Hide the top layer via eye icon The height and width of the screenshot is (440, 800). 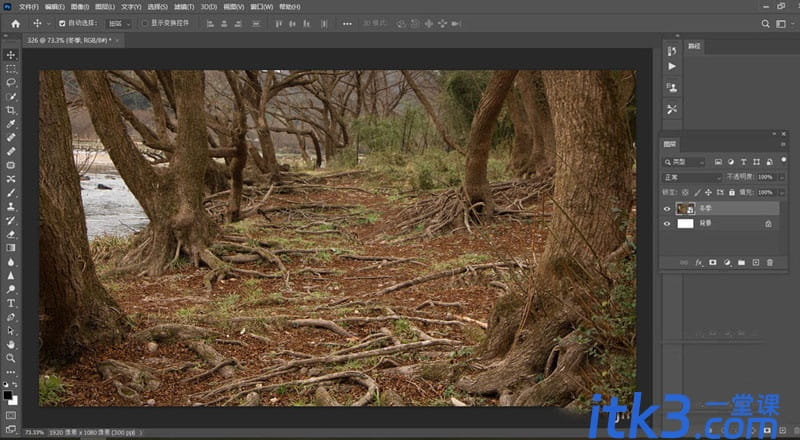click(x=667, y=209)
